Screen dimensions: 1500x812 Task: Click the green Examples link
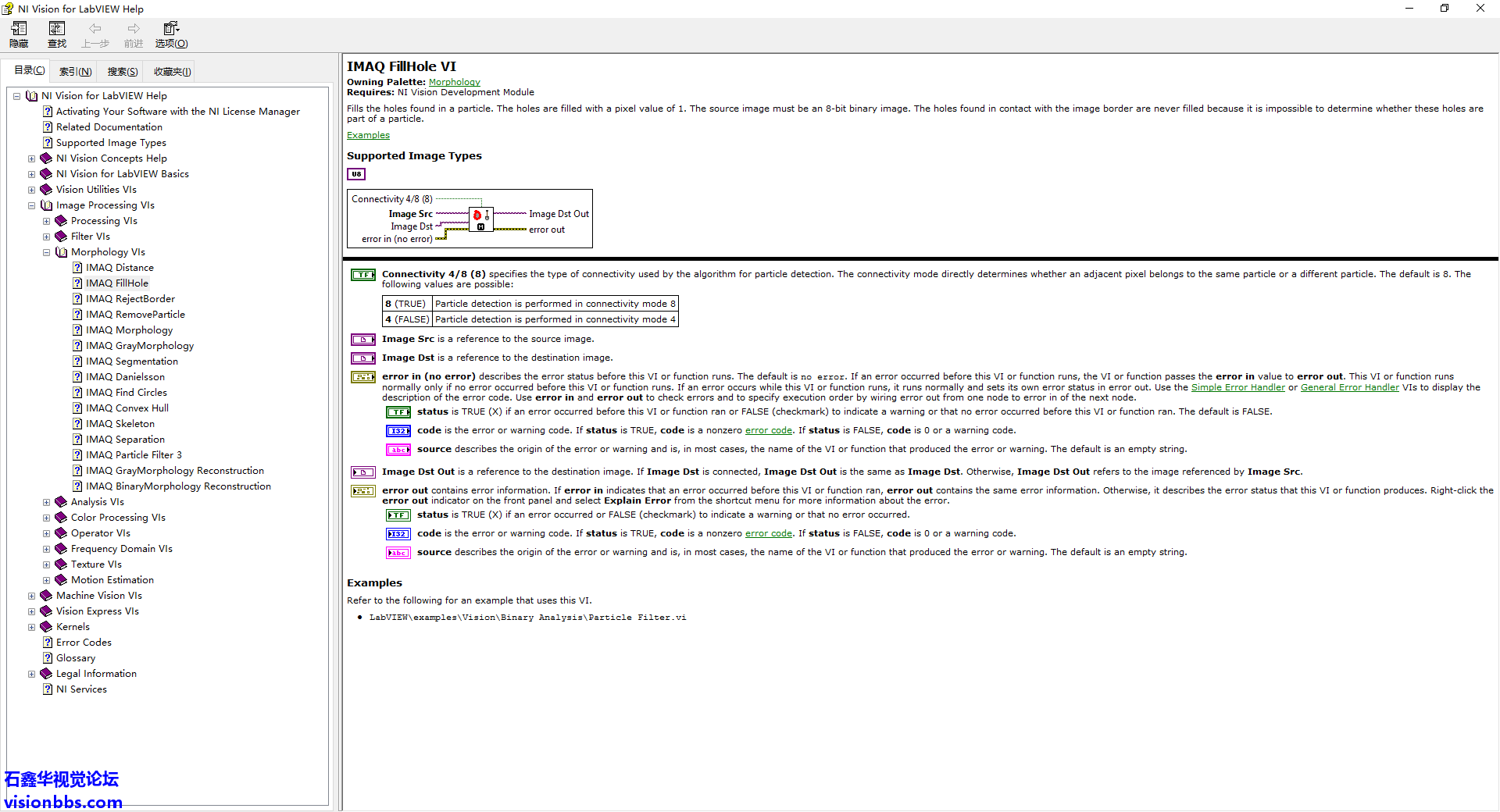[368, 135]
